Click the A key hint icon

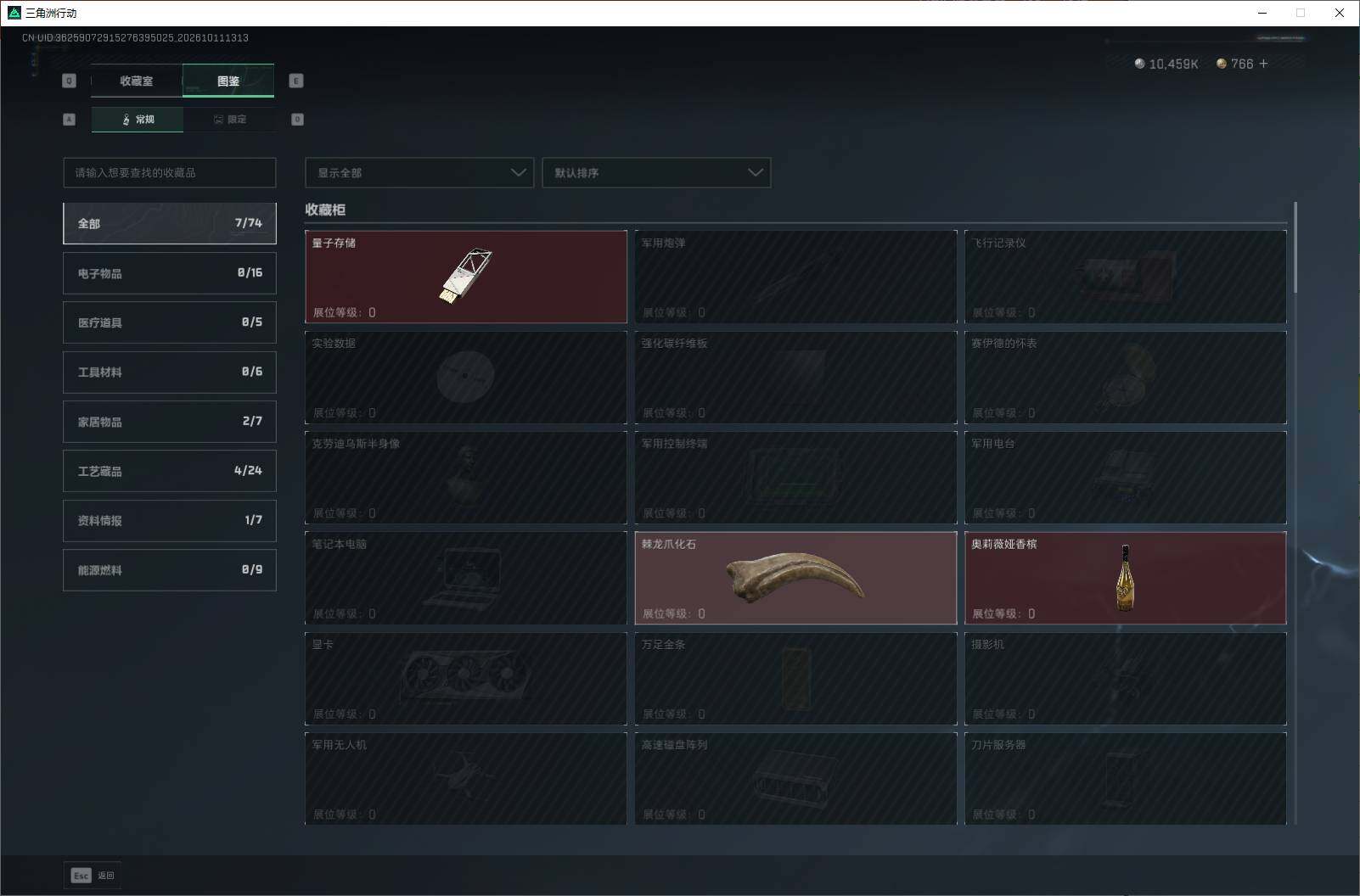tap(70, 120)
